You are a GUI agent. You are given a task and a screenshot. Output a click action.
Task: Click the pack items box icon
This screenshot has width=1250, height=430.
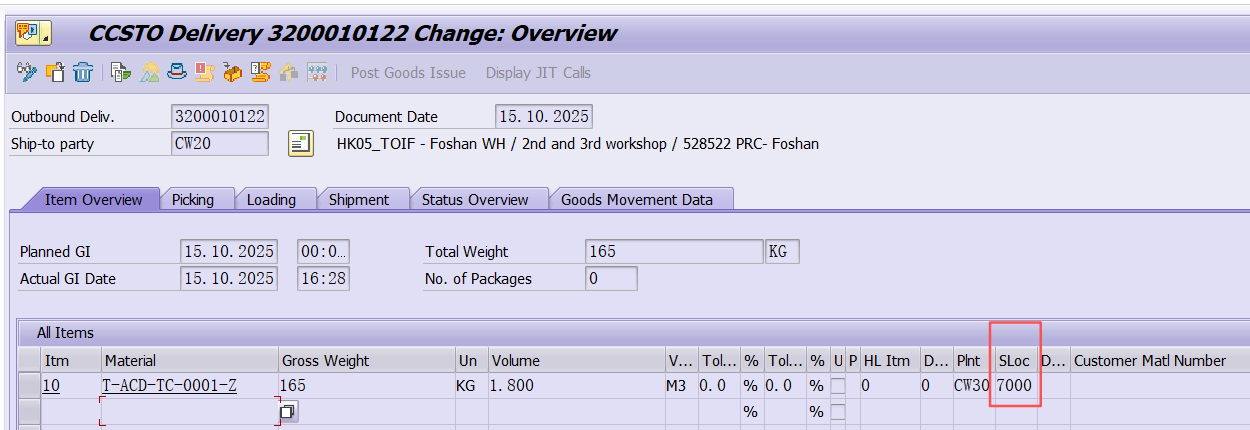point(233,72)
